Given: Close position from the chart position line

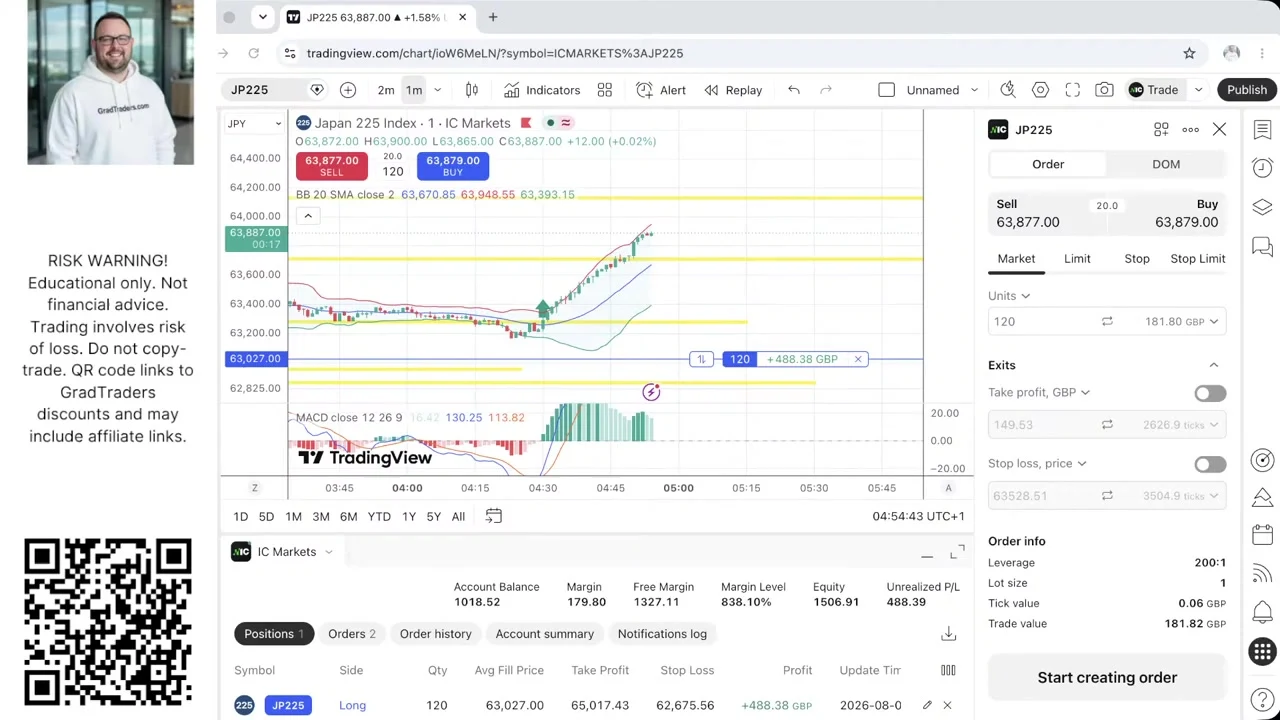Looking at the screenshot, I should [x=858, y=359].
